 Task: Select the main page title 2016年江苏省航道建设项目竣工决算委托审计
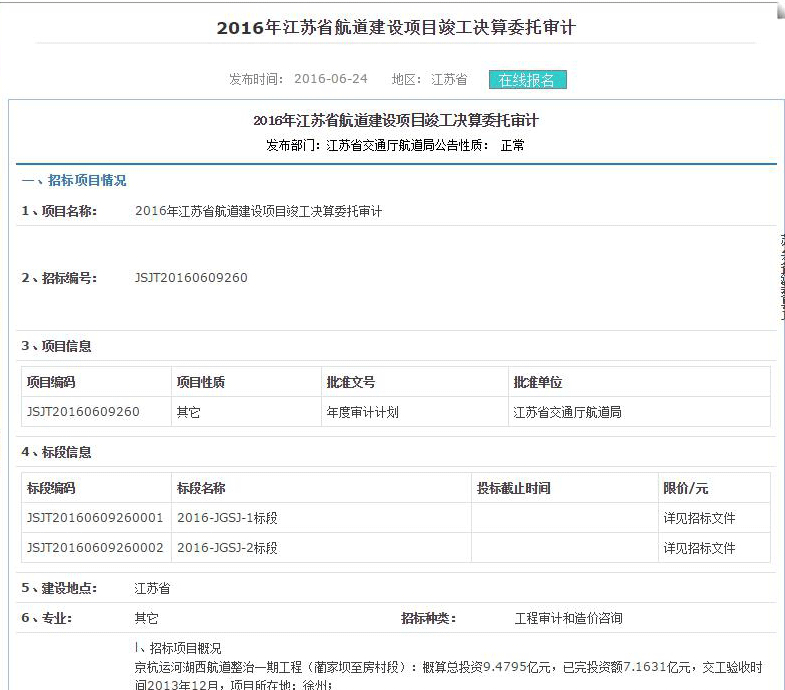click(396, 27)
